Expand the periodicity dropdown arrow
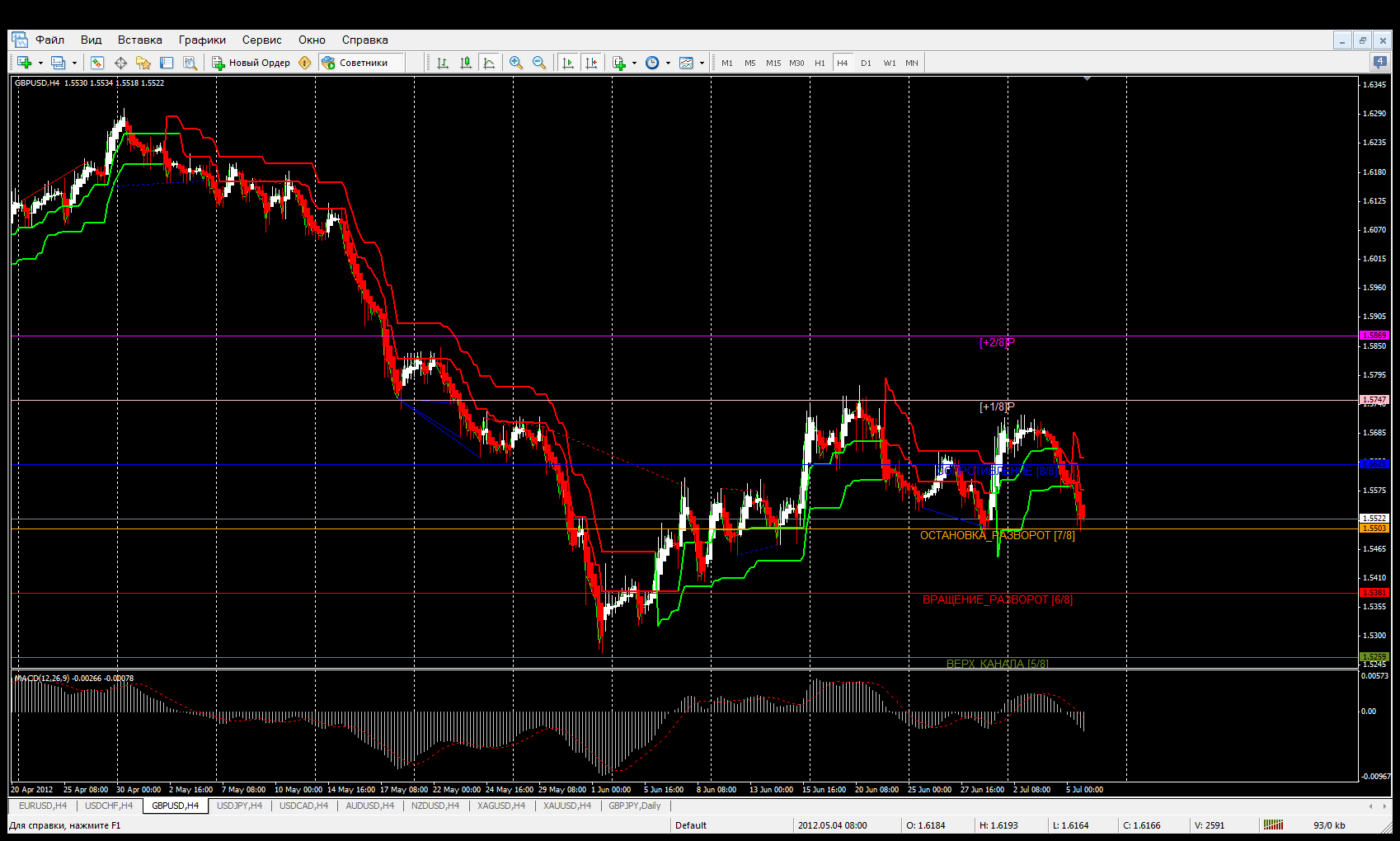The image size is (1400, 841). (x=668, y=63)
